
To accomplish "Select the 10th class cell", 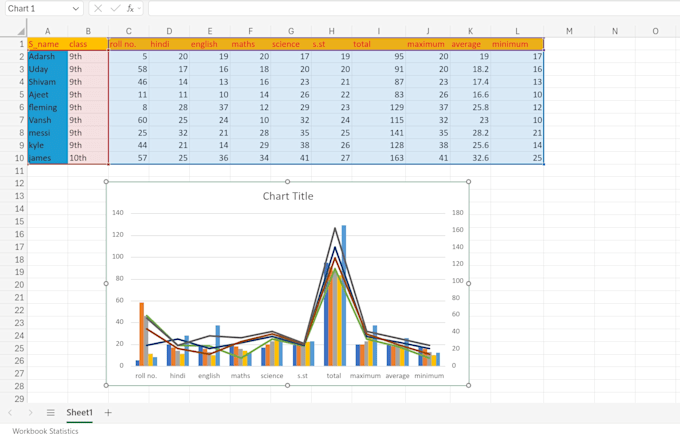I will [x=88, y=158].
